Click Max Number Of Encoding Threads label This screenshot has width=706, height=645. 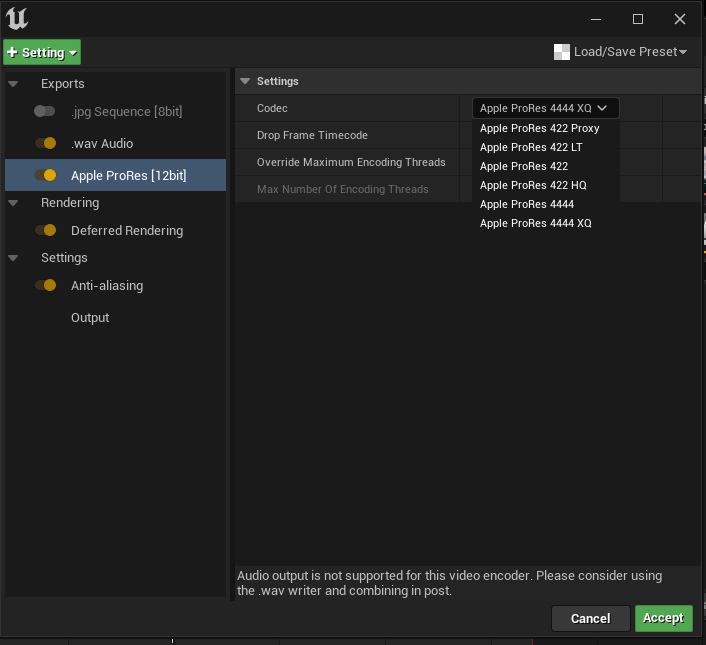coord(342,189)
